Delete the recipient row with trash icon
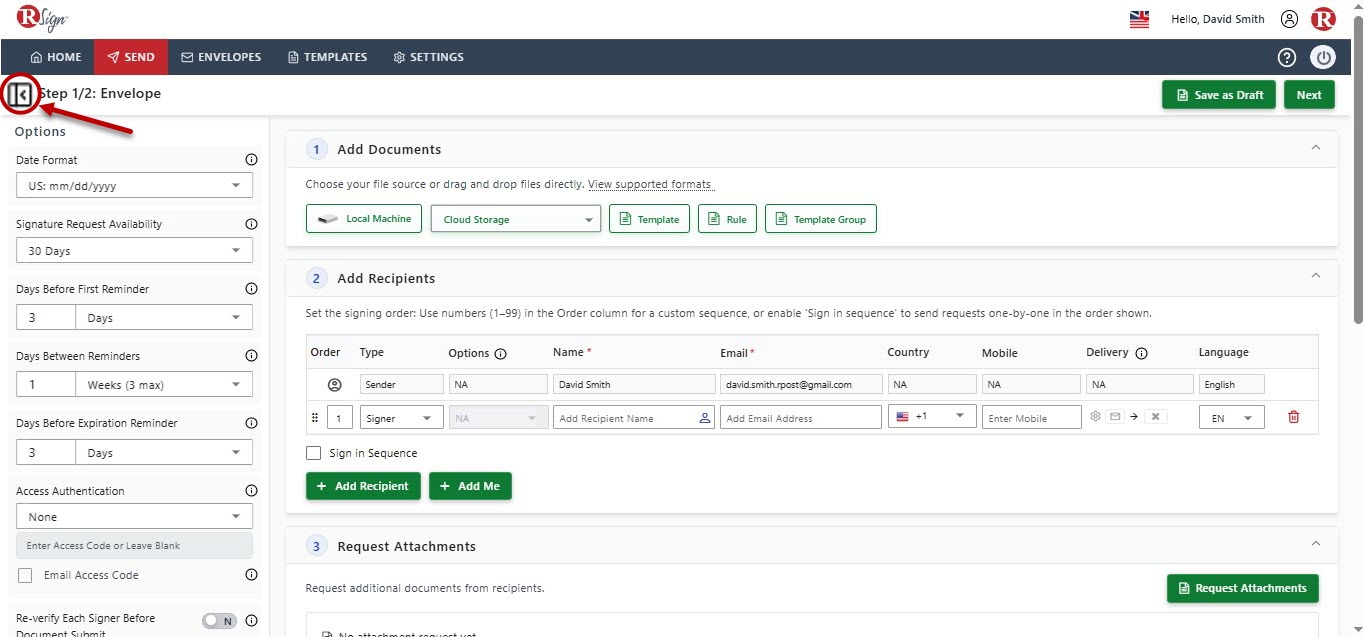 (1294, 417)
